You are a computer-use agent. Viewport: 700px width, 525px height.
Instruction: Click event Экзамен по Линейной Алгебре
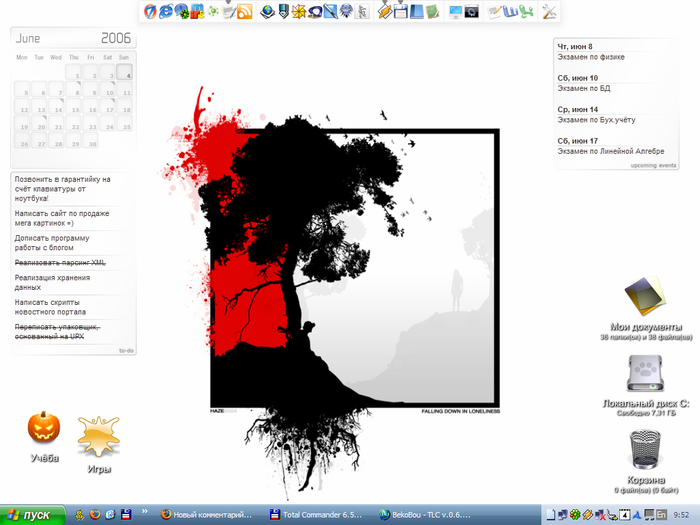point(611,151)
